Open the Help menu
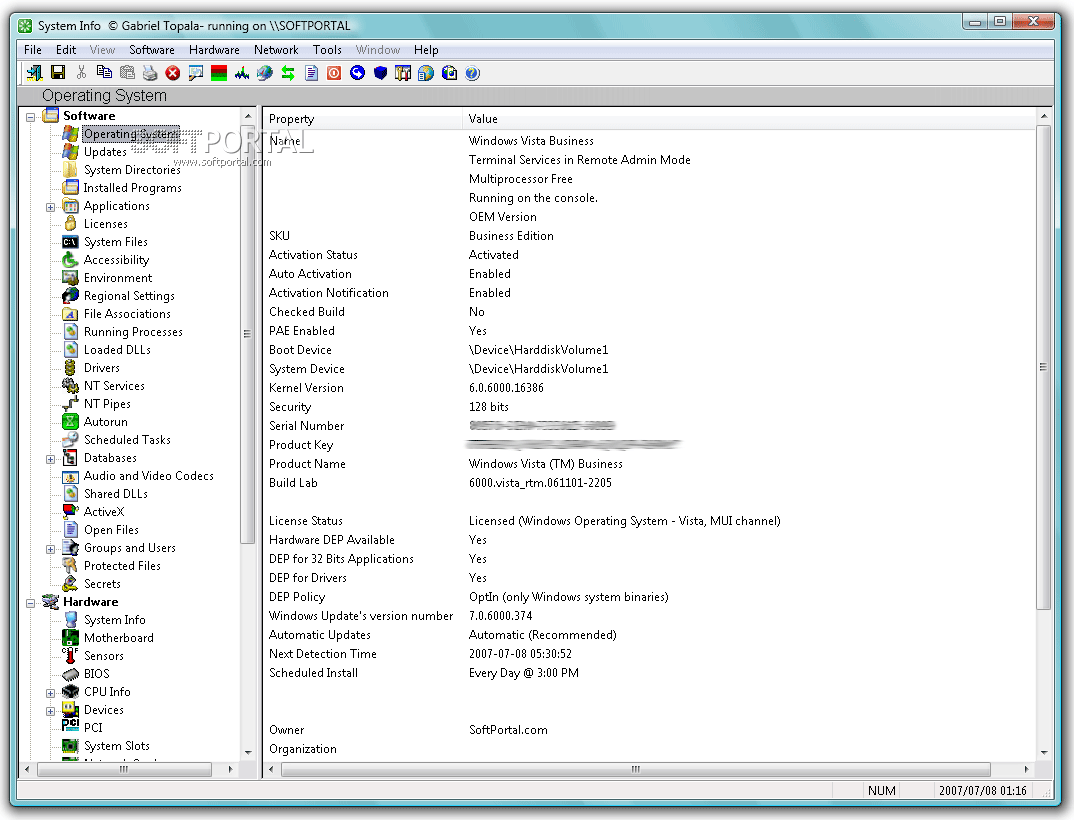 pyautogui.click(x=425, y=50)
